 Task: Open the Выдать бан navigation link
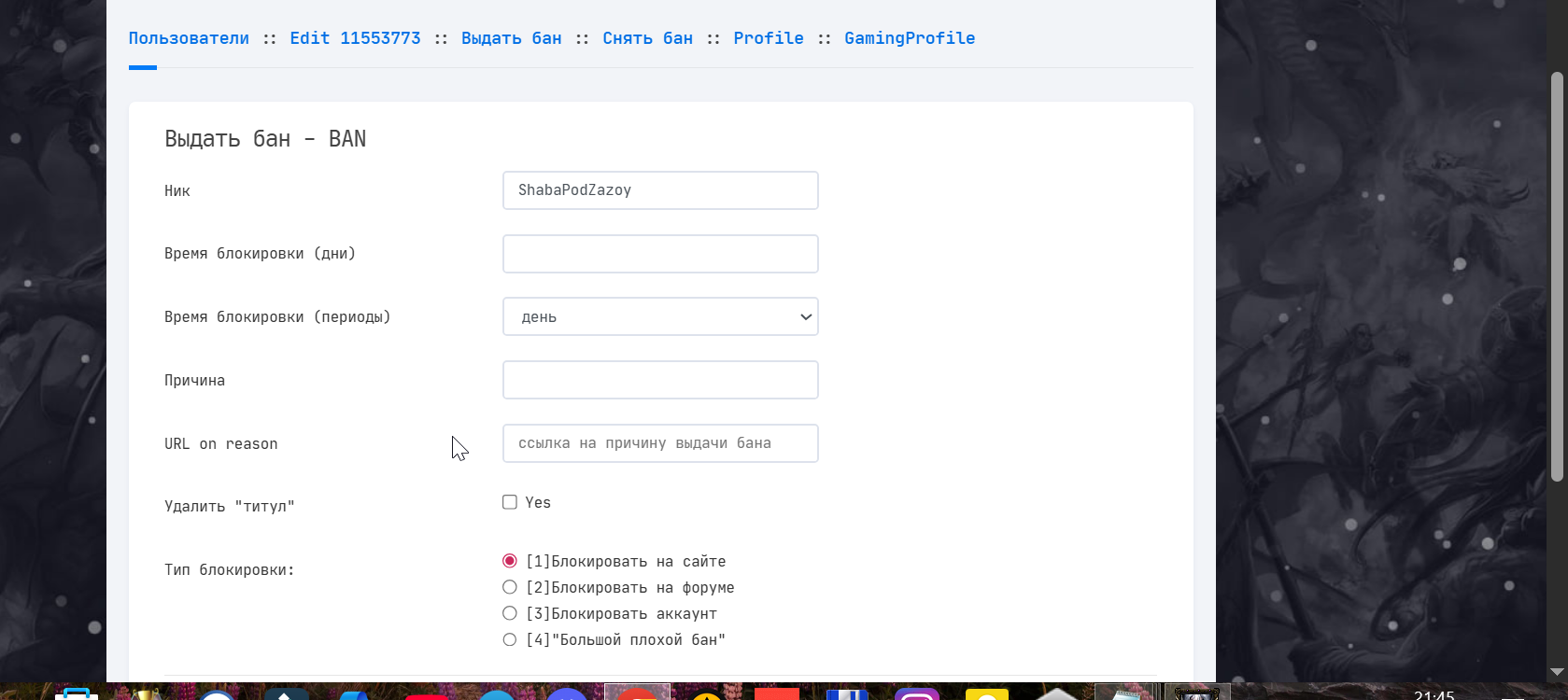point(512,38)
